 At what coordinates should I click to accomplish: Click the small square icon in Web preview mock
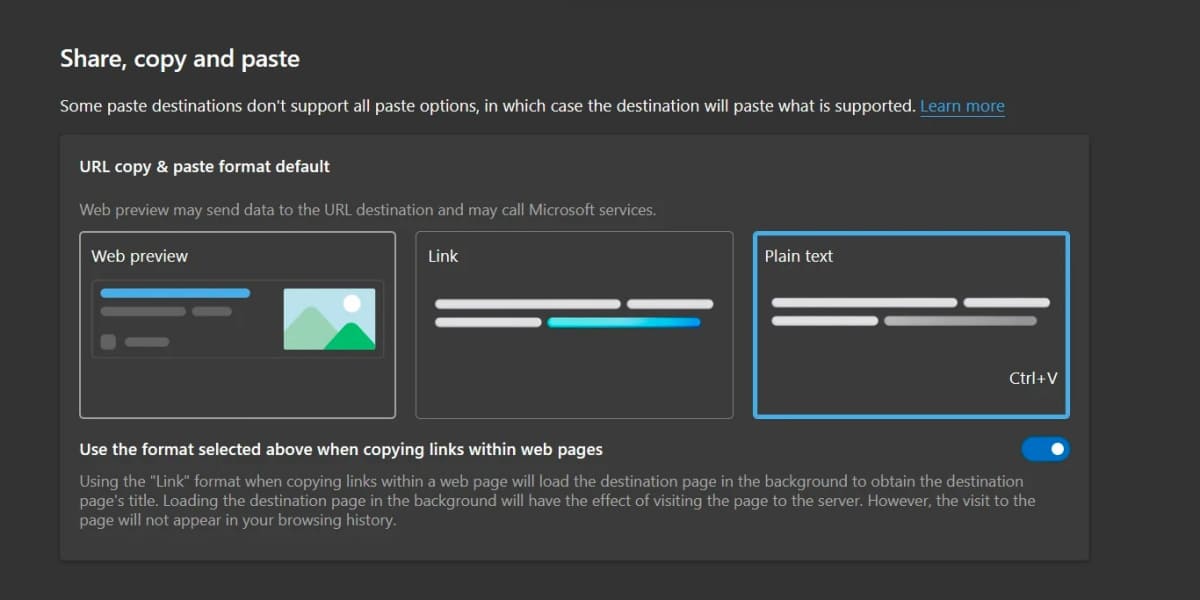click(x=108, y=342)
